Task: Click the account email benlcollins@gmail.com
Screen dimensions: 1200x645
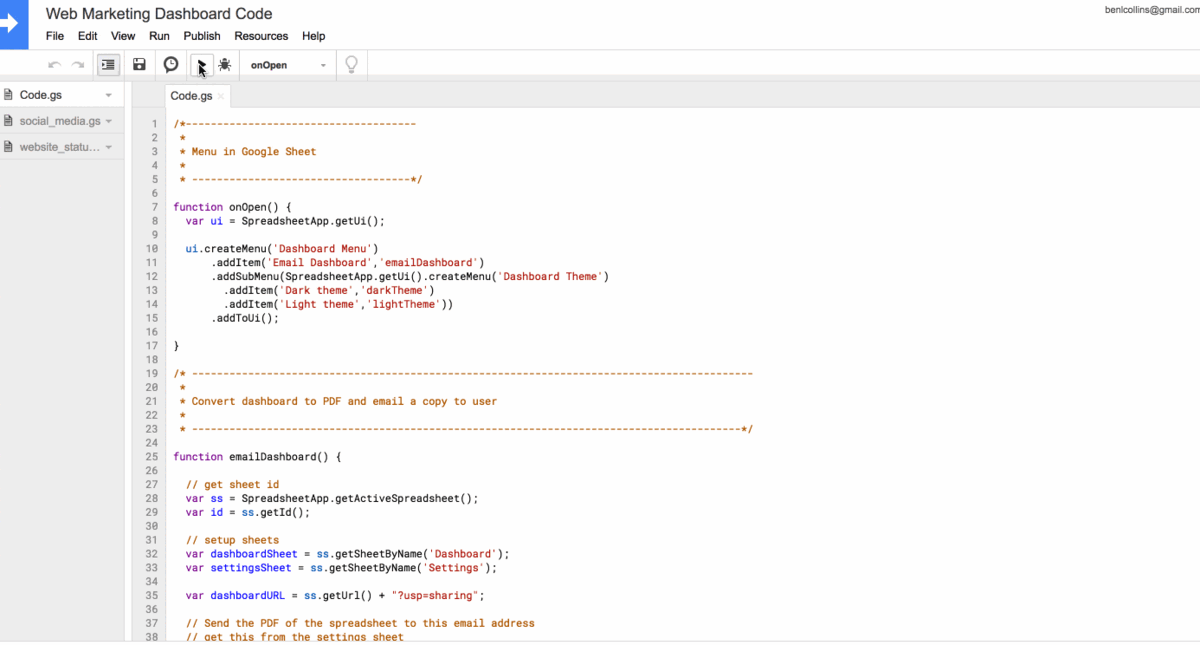Action: (x=1152, y=9)
